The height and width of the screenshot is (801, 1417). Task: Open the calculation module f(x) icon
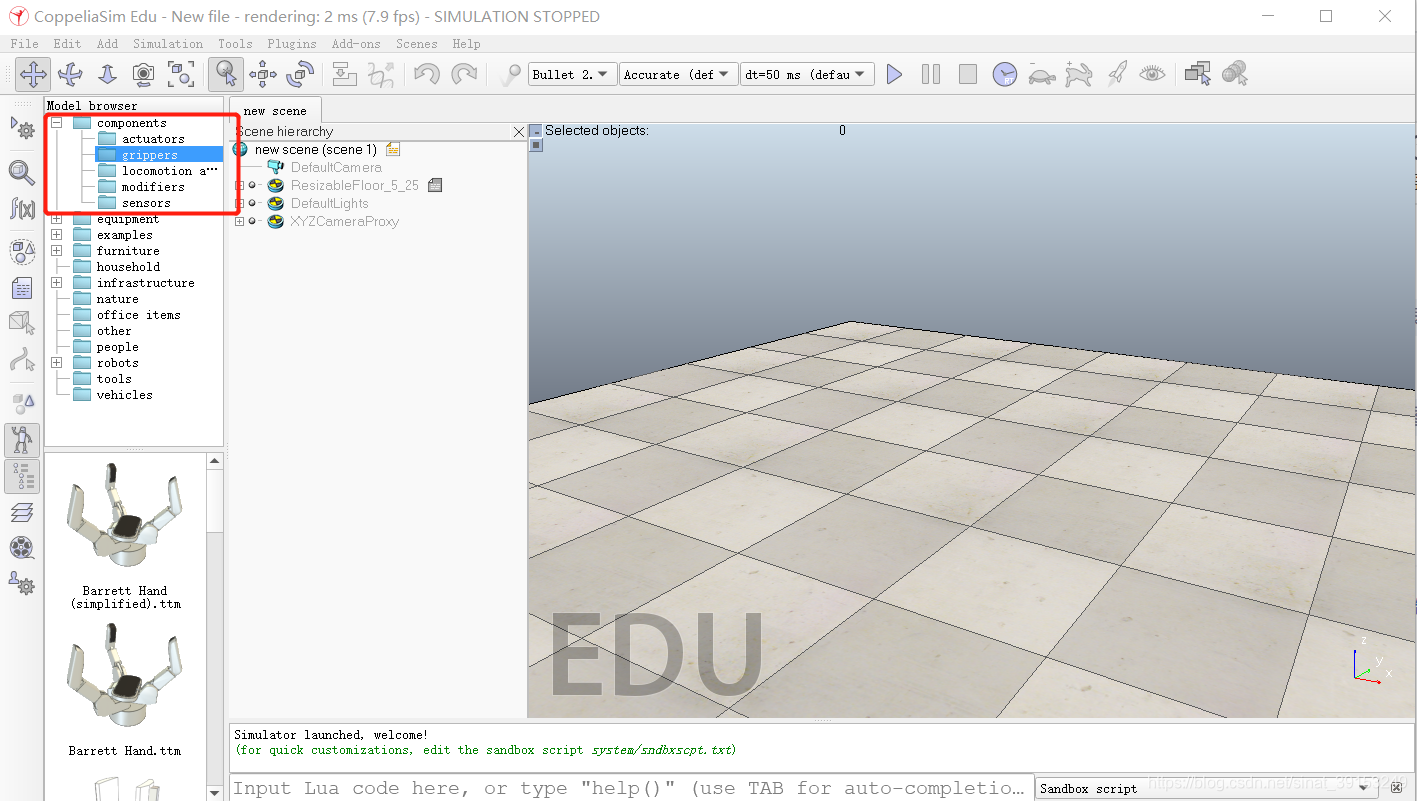(x=22, y=208)
